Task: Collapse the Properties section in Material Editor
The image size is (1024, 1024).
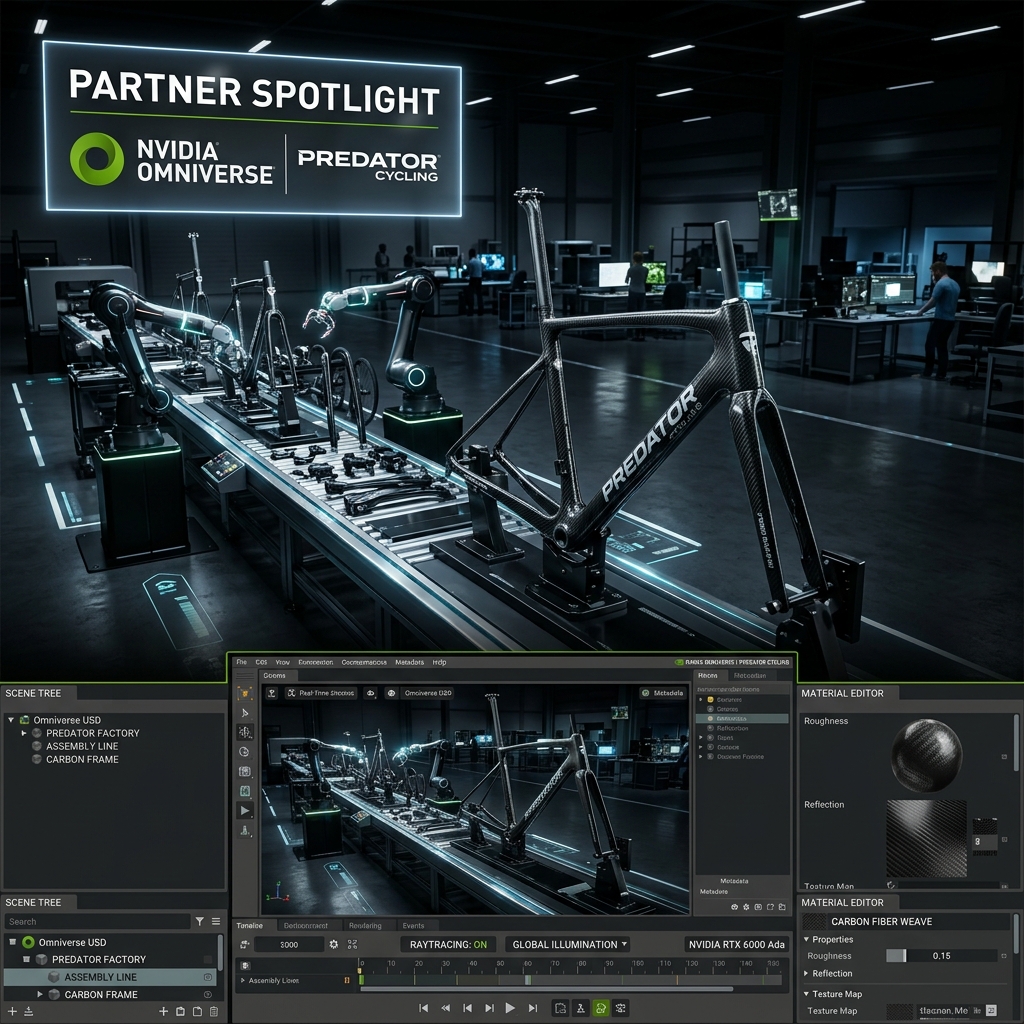Action: click(x=806, y=940)
